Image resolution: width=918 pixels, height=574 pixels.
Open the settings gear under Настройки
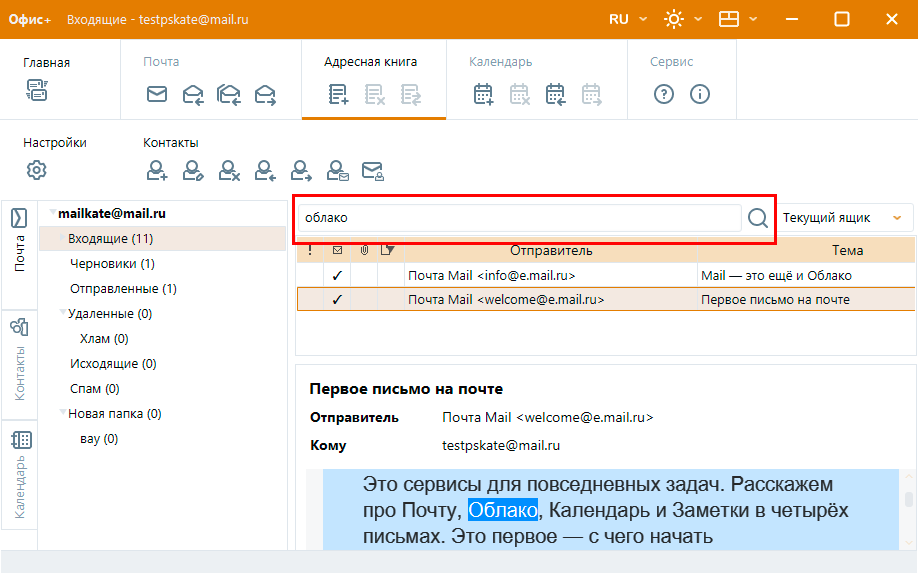pyautogui.click(x=37, y=170)
